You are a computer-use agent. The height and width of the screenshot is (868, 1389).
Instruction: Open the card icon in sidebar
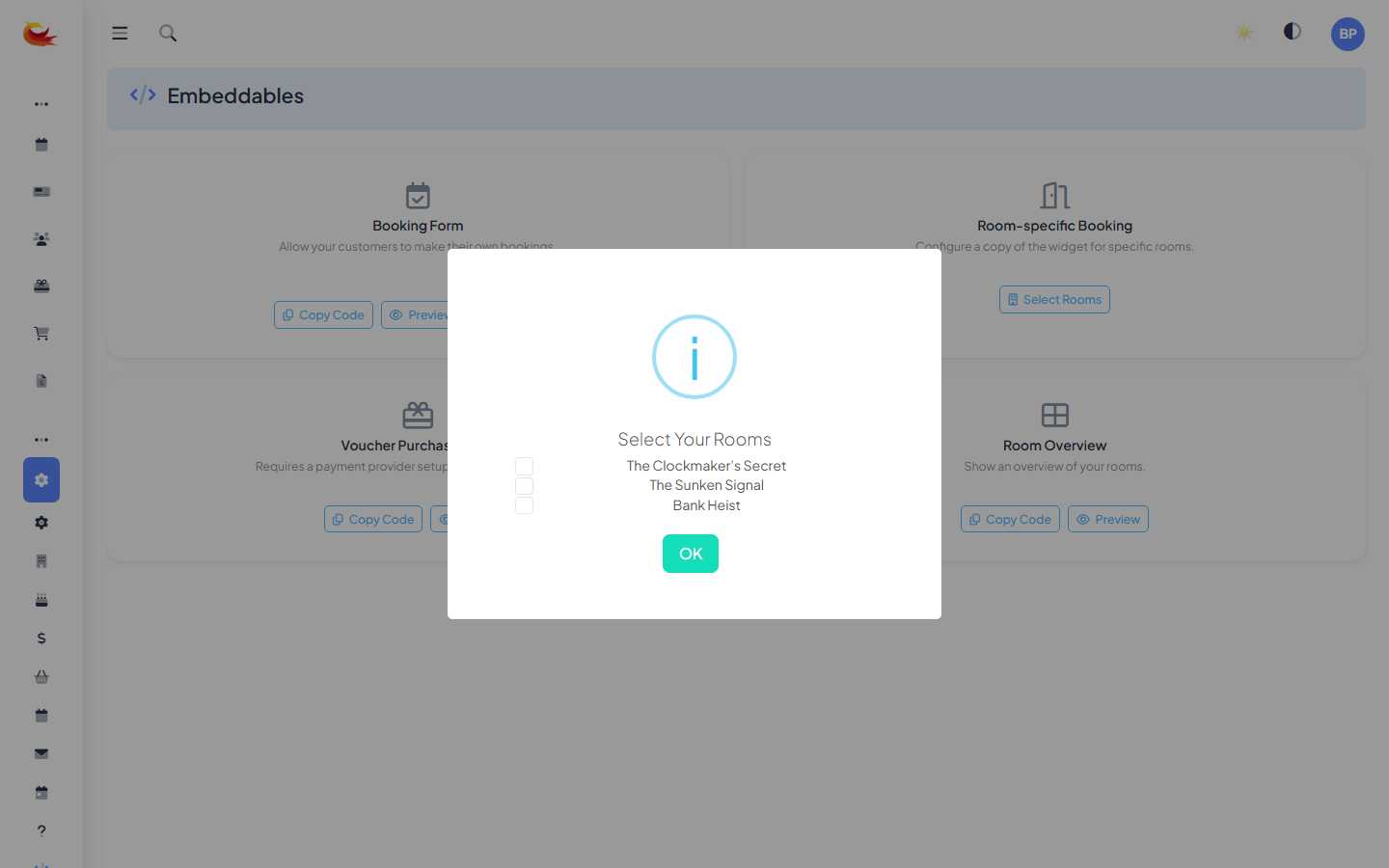pyautogui.click(x=41, y=192)
